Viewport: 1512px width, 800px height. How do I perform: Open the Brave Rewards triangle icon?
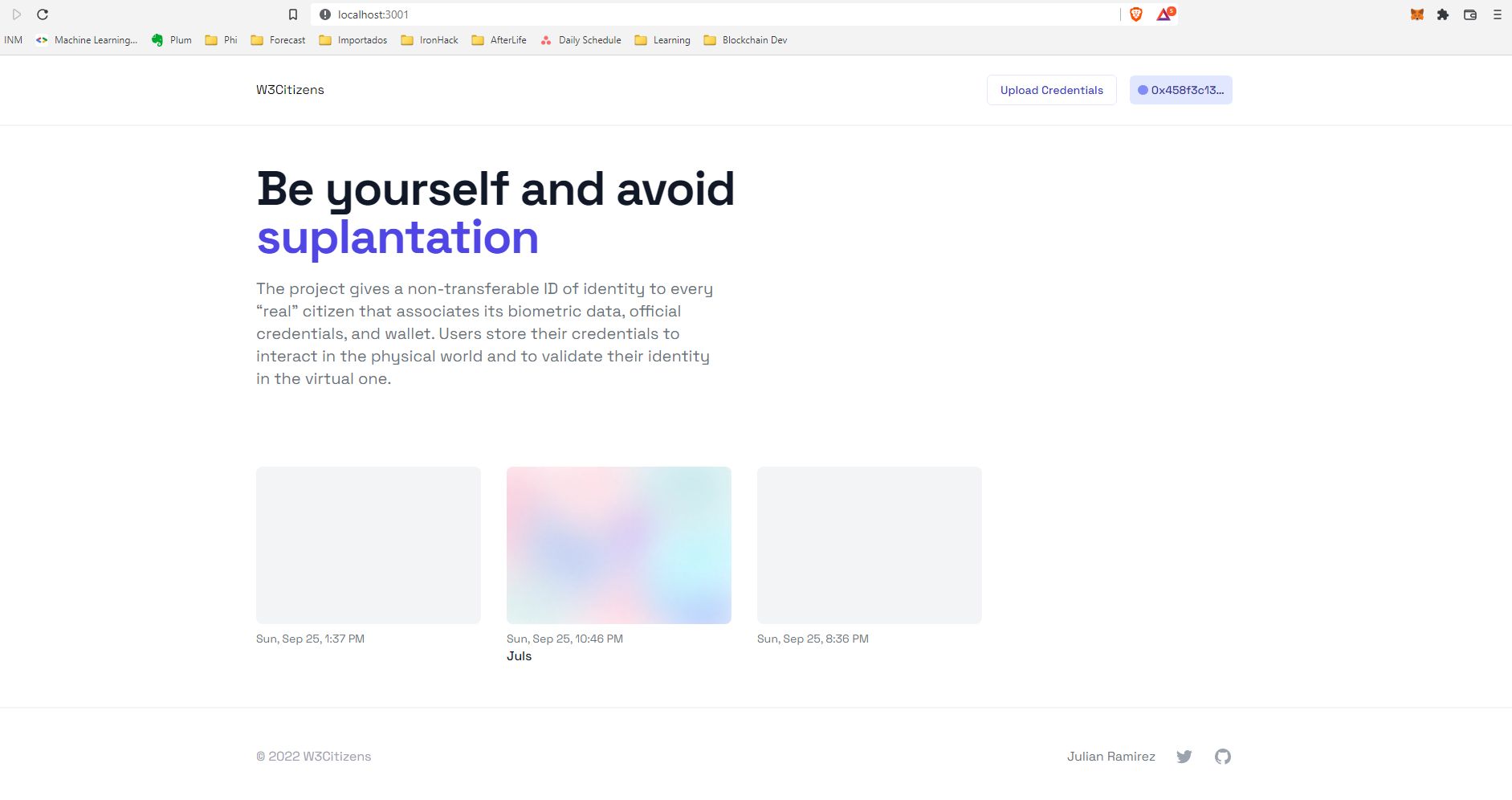pyautogui.click(x=1164, y=14)
